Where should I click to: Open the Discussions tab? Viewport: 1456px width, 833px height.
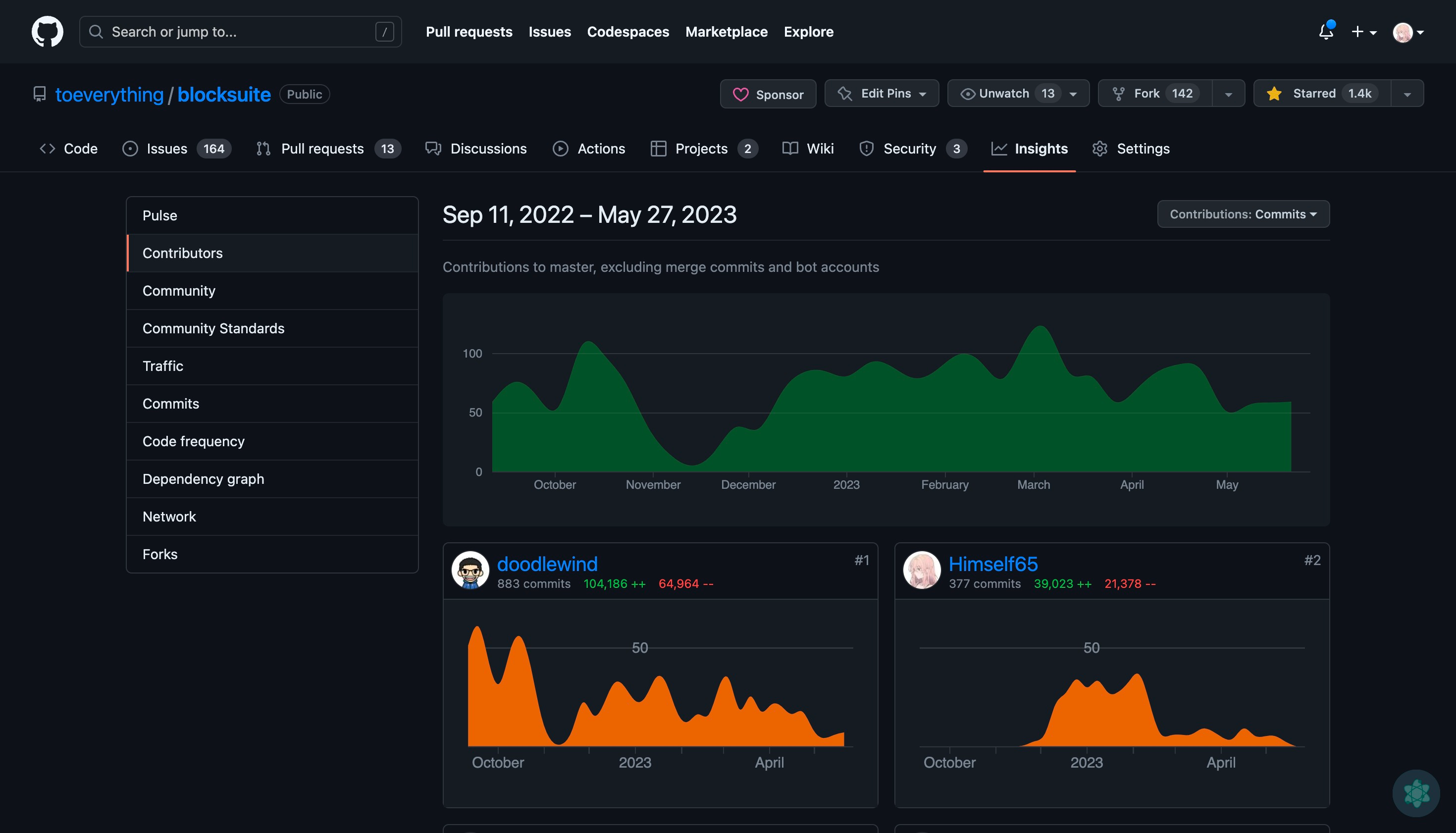(x=476, y=149)
